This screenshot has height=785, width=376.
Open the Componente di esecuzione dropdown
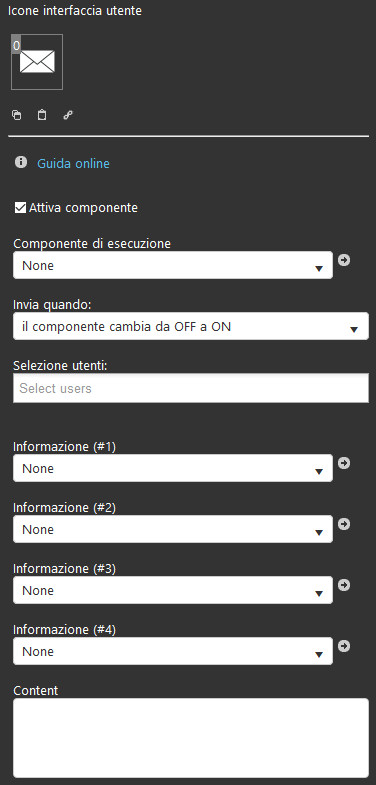[x=173, y=265]
